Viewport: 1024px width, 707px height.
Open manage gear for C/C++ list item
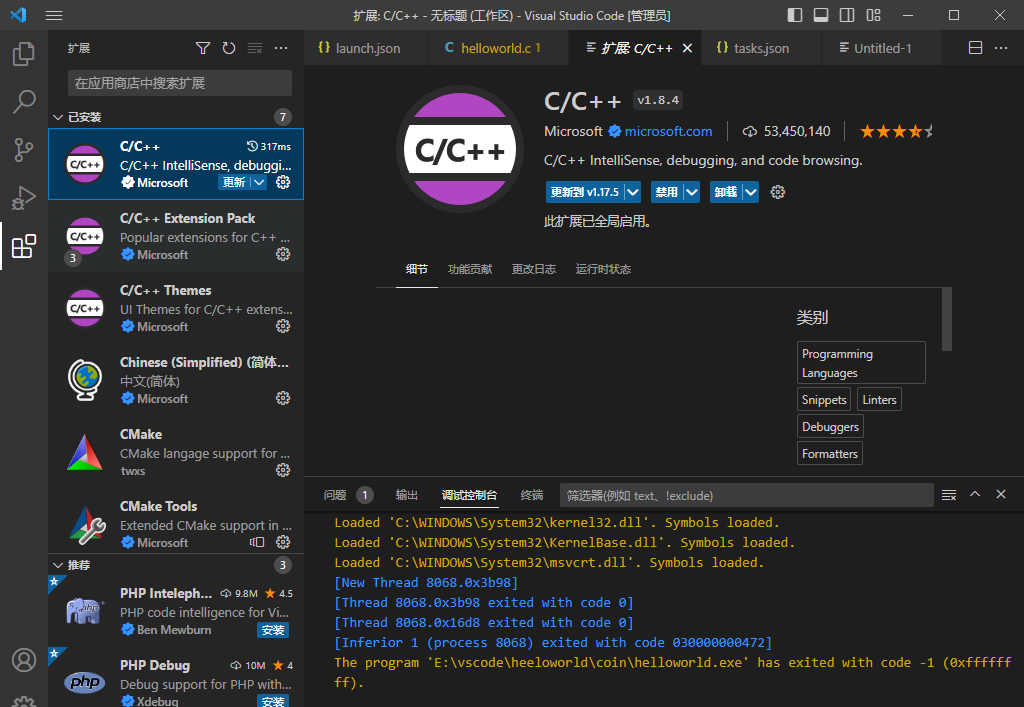pos(283,182)
